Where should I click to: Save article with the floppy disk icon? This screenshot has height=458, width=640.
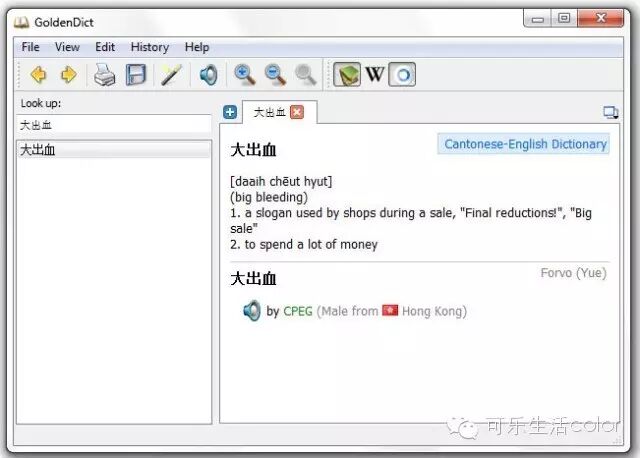136,75
